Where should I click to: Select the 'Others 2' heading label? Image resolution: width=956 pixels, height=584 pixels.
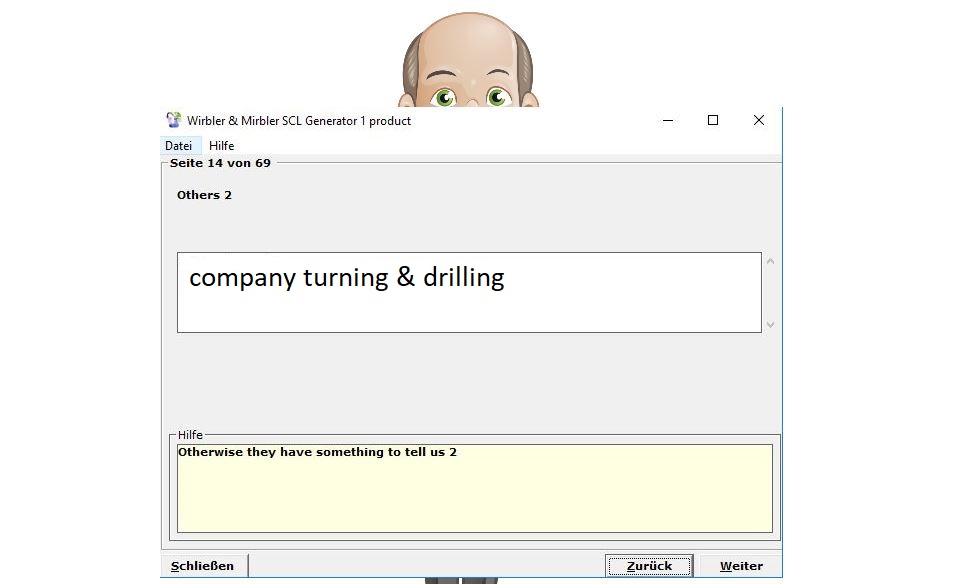coord(204,195)
